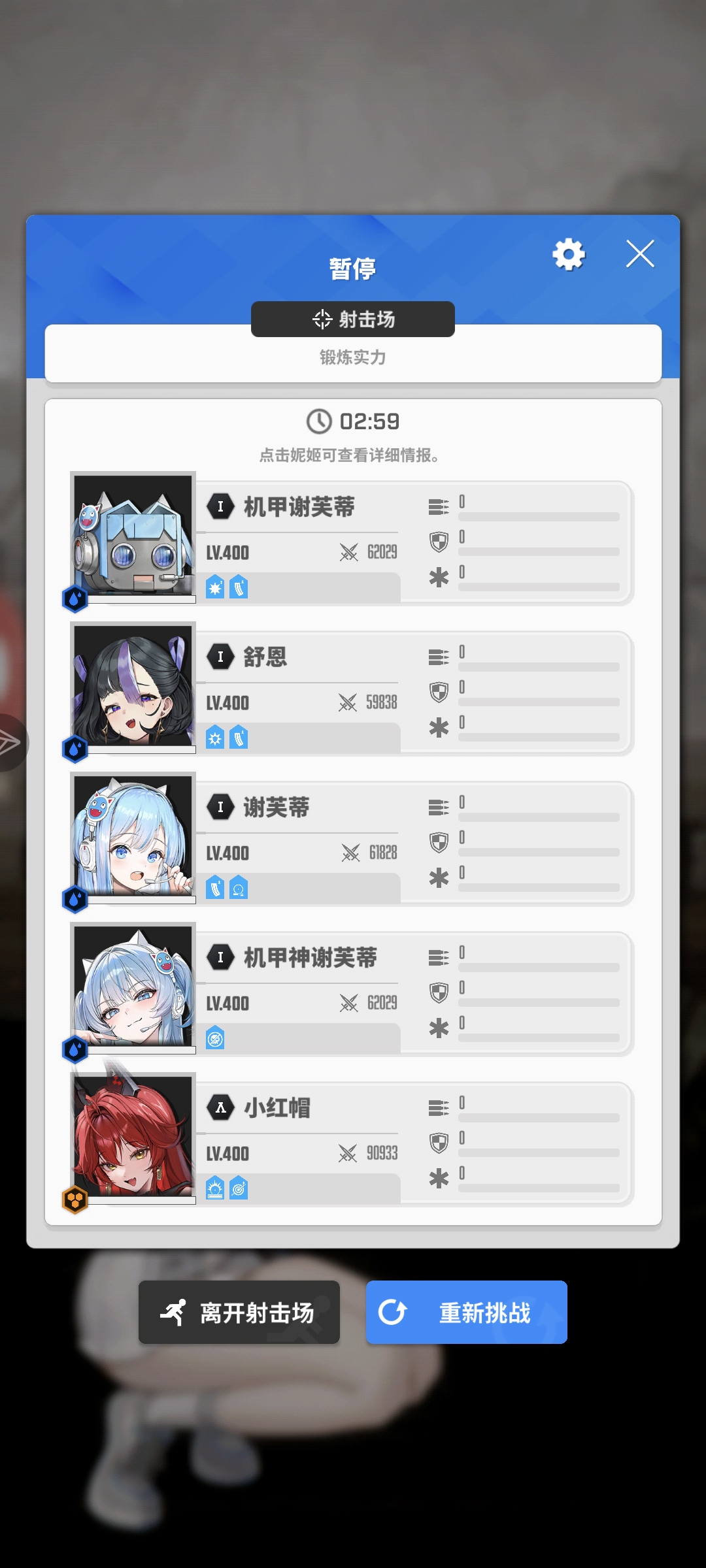The height and width of the screenshot is (1568, 706).
Task: Tap the 重新挑战 retry button
Action: point(466,1312)
